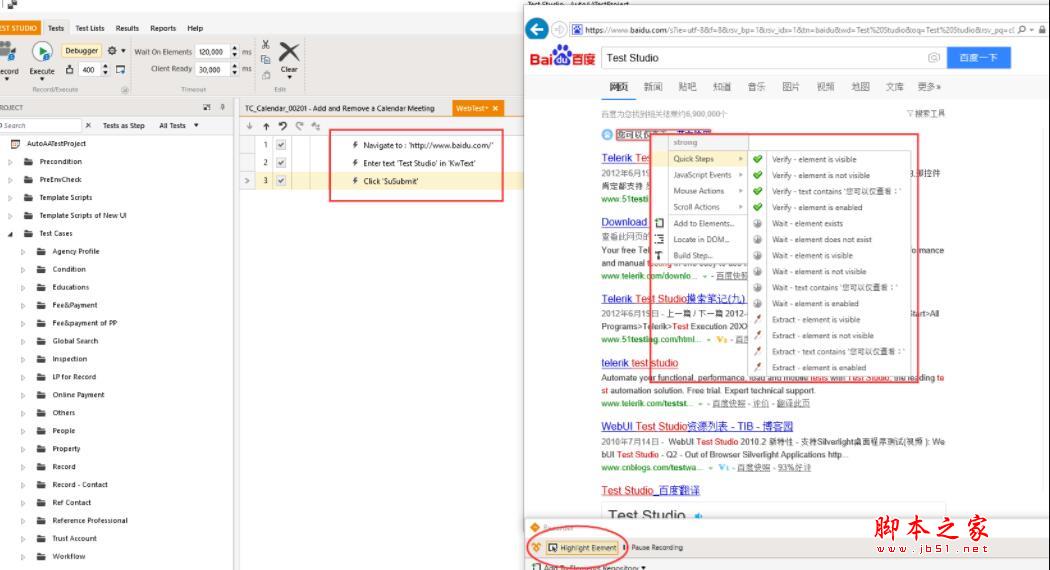
Task: Open the Help ribbon tab
Action: click(x=195, y=28)
